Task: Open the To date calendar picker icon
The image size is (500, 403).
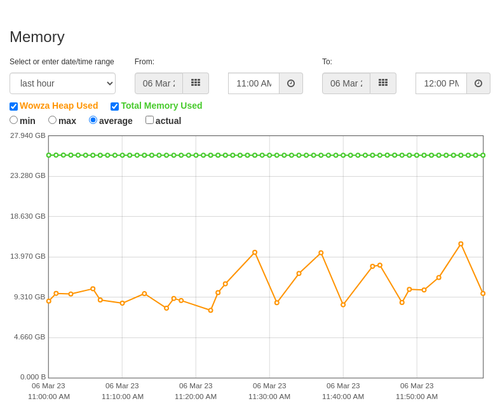Action: click(383, 83)
